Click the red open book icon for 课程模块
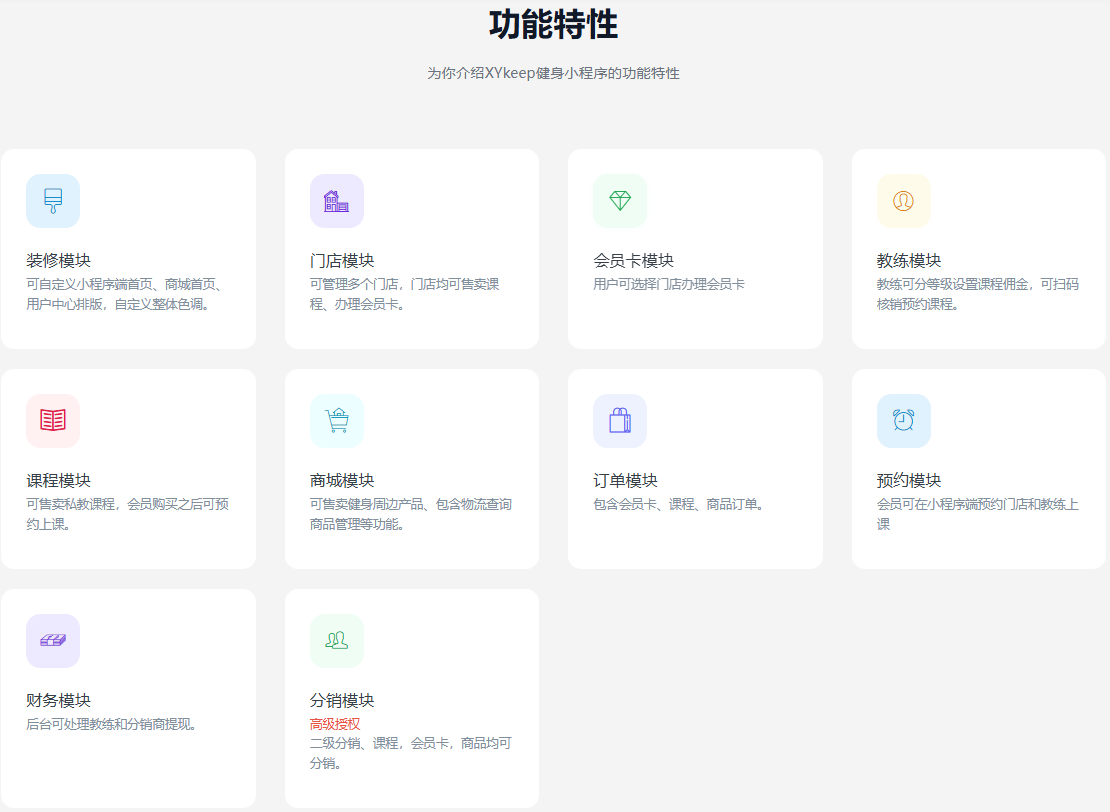Image resolution: width=1110 pixels, height=812 pixels. click(x=53, y=421)
